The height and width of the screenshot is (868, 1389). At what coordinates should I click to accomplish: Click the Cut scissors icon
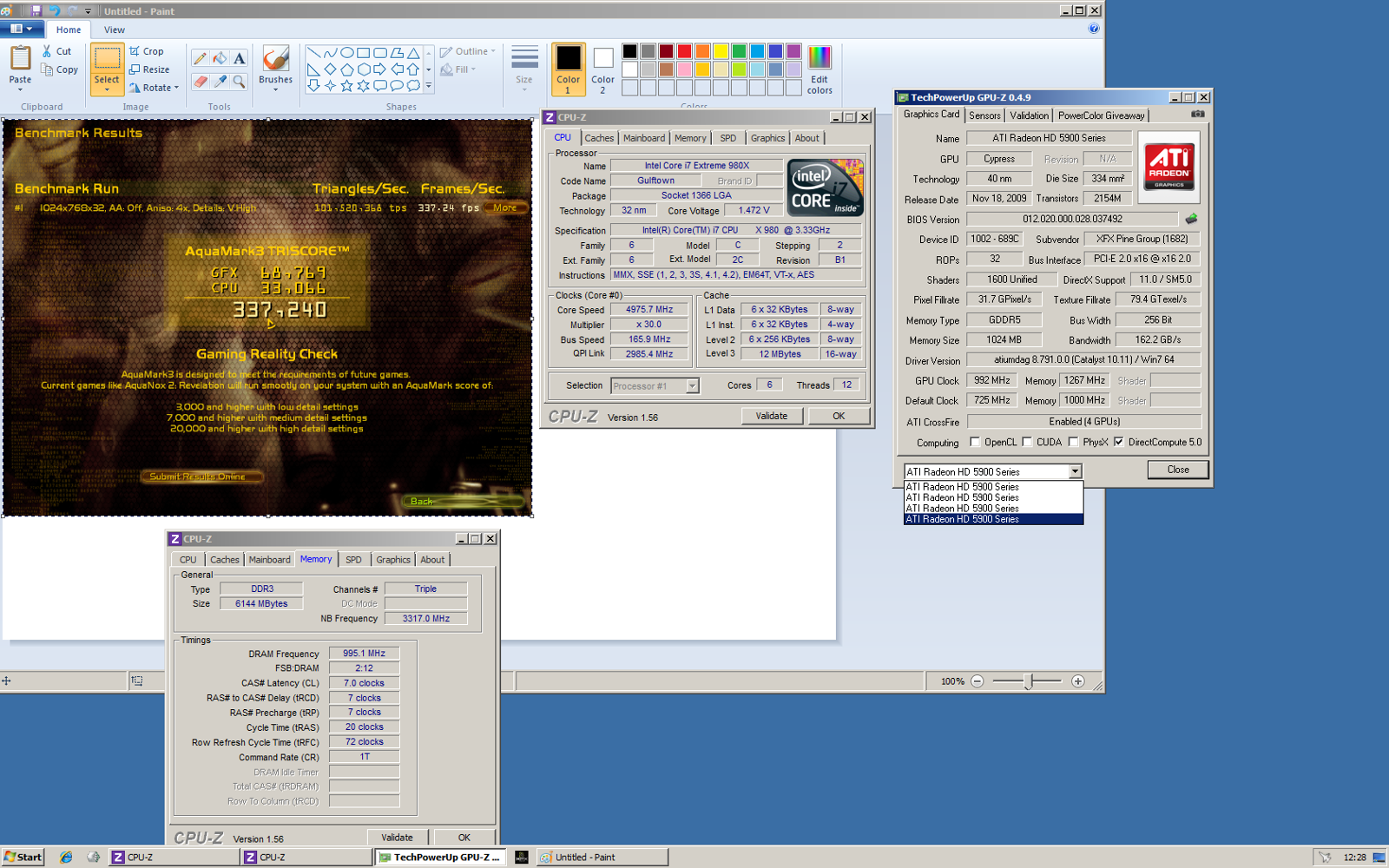pos(47,51)
